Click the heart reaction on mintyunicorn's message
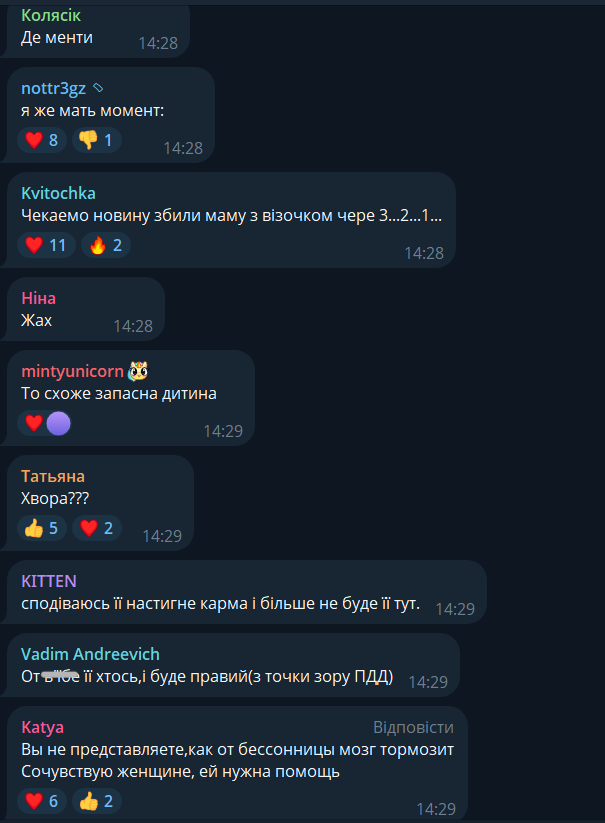This screenshot has height=823, width=605. (x=34, y=423)
